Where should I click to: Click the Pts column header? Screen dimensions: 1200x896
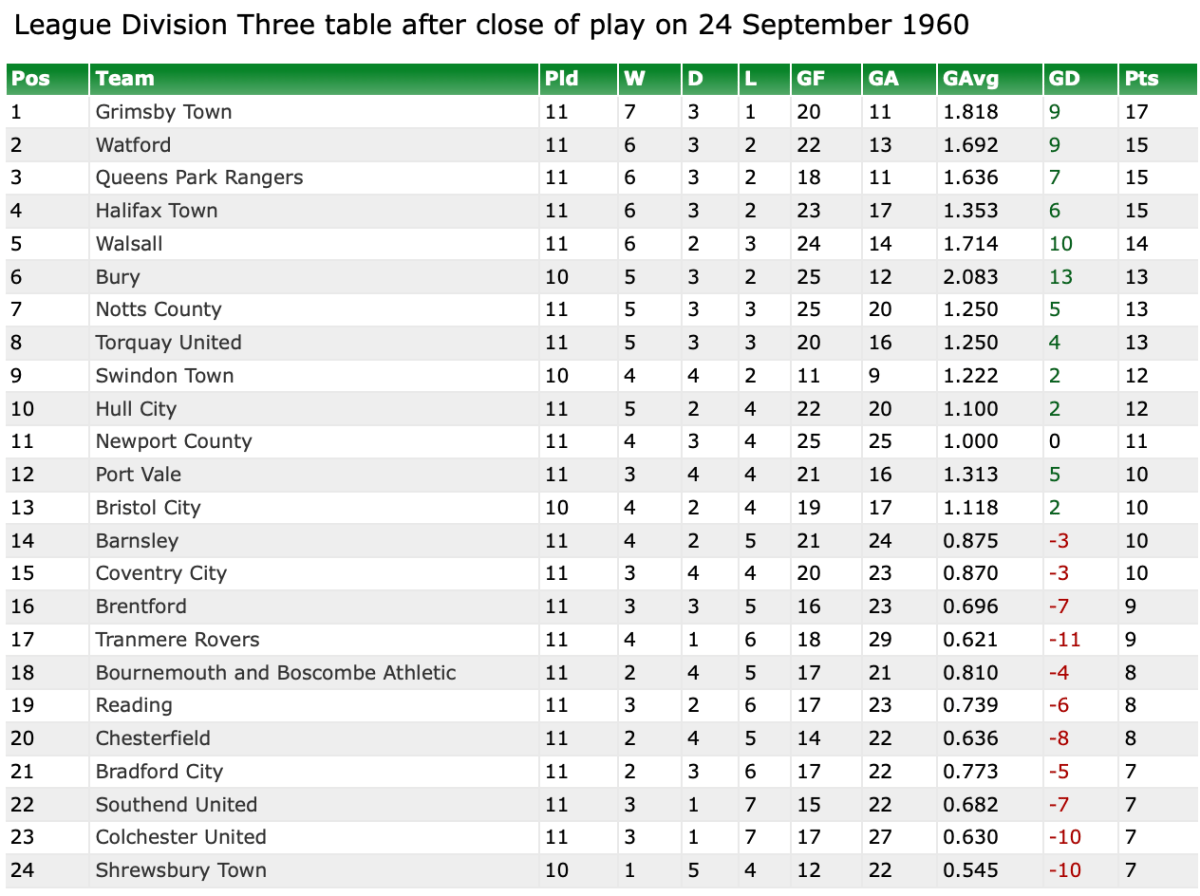[1141, 79]
